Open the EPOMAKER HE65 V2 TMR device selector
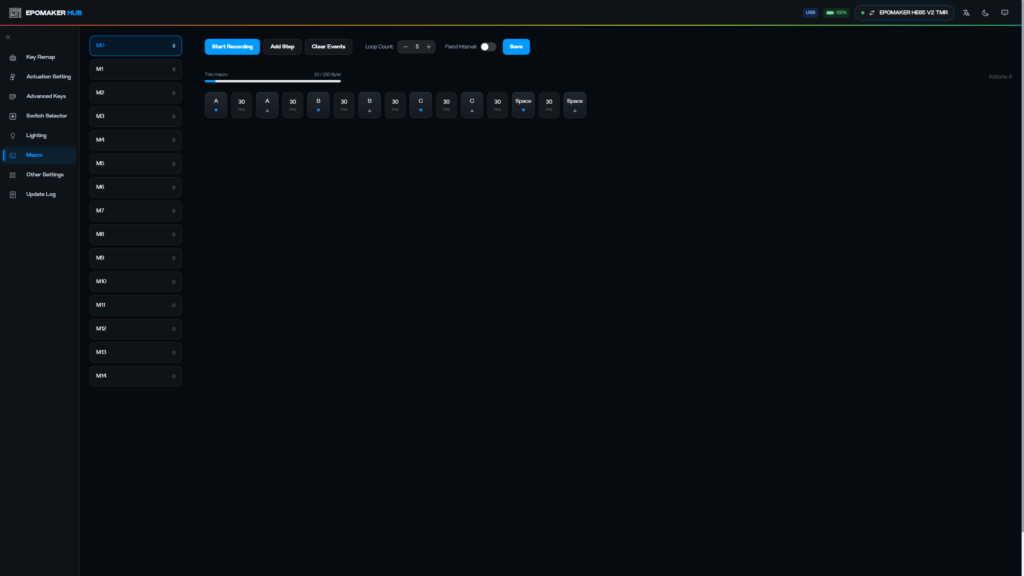 point(904,12)
